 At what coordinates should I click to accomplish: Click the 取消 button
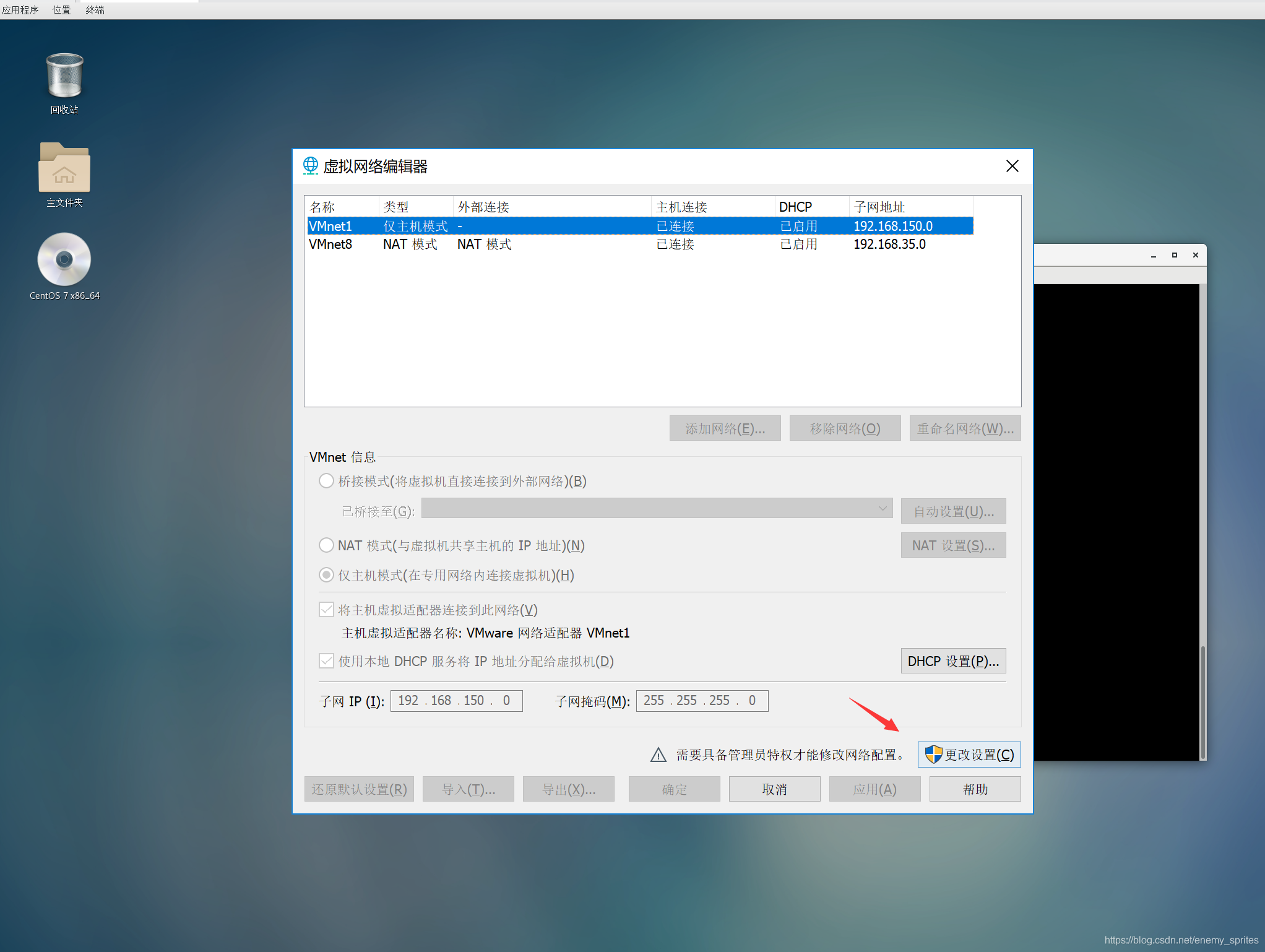click(774, 789)
